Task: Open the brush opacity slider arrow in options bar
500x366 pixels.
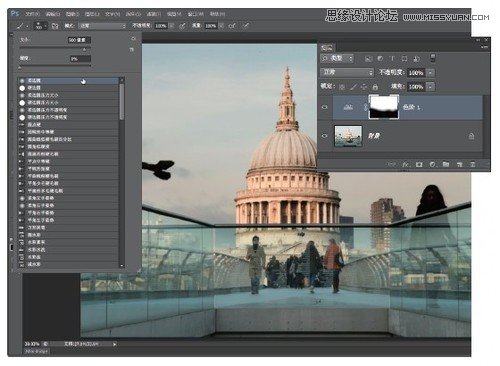Action: pyautogui.click(x=172, y=26)
